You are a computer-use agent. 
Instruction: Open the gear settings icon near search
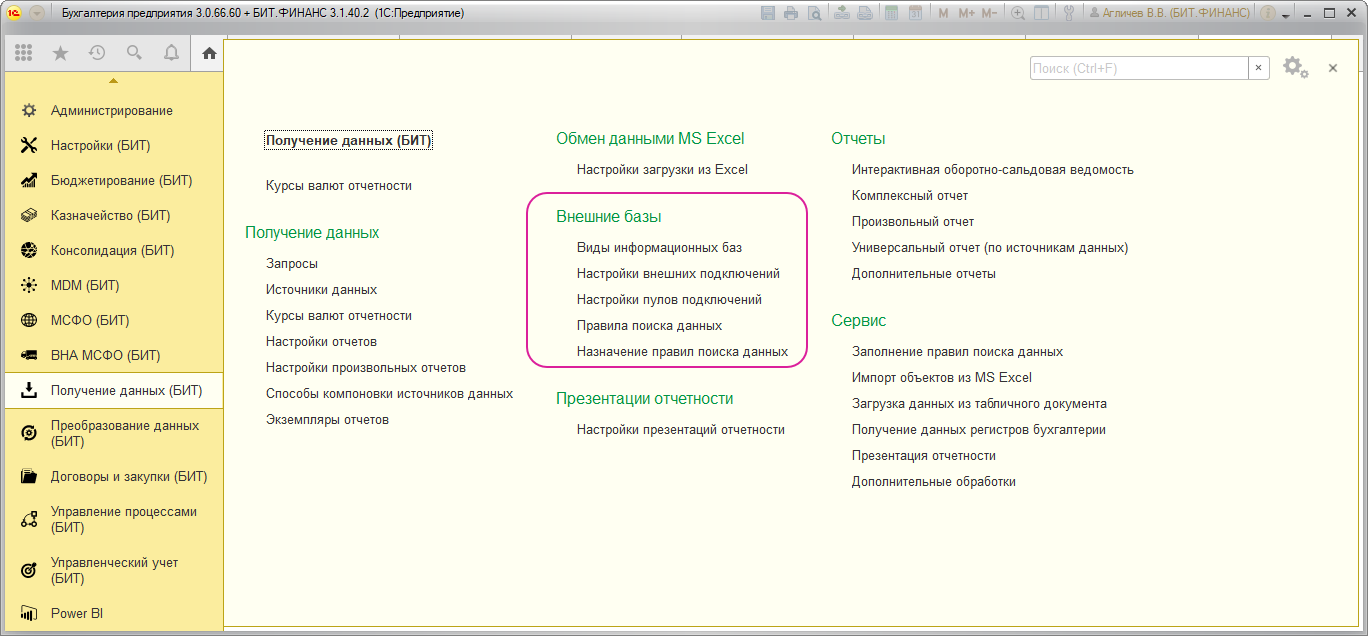1293,67
